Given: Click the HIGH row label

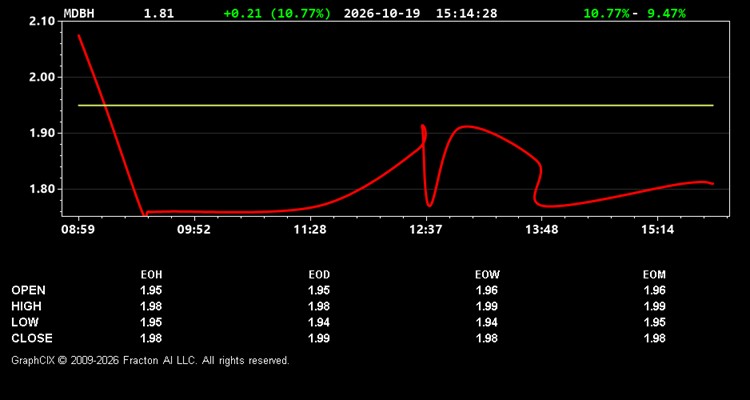Looking at the screenshot, I should (26, 306).
